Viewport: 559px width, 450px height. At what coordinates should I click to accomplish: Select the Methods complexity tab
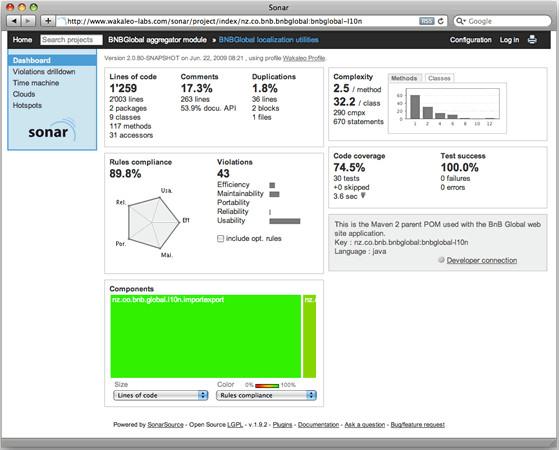(x=404, y=78)
